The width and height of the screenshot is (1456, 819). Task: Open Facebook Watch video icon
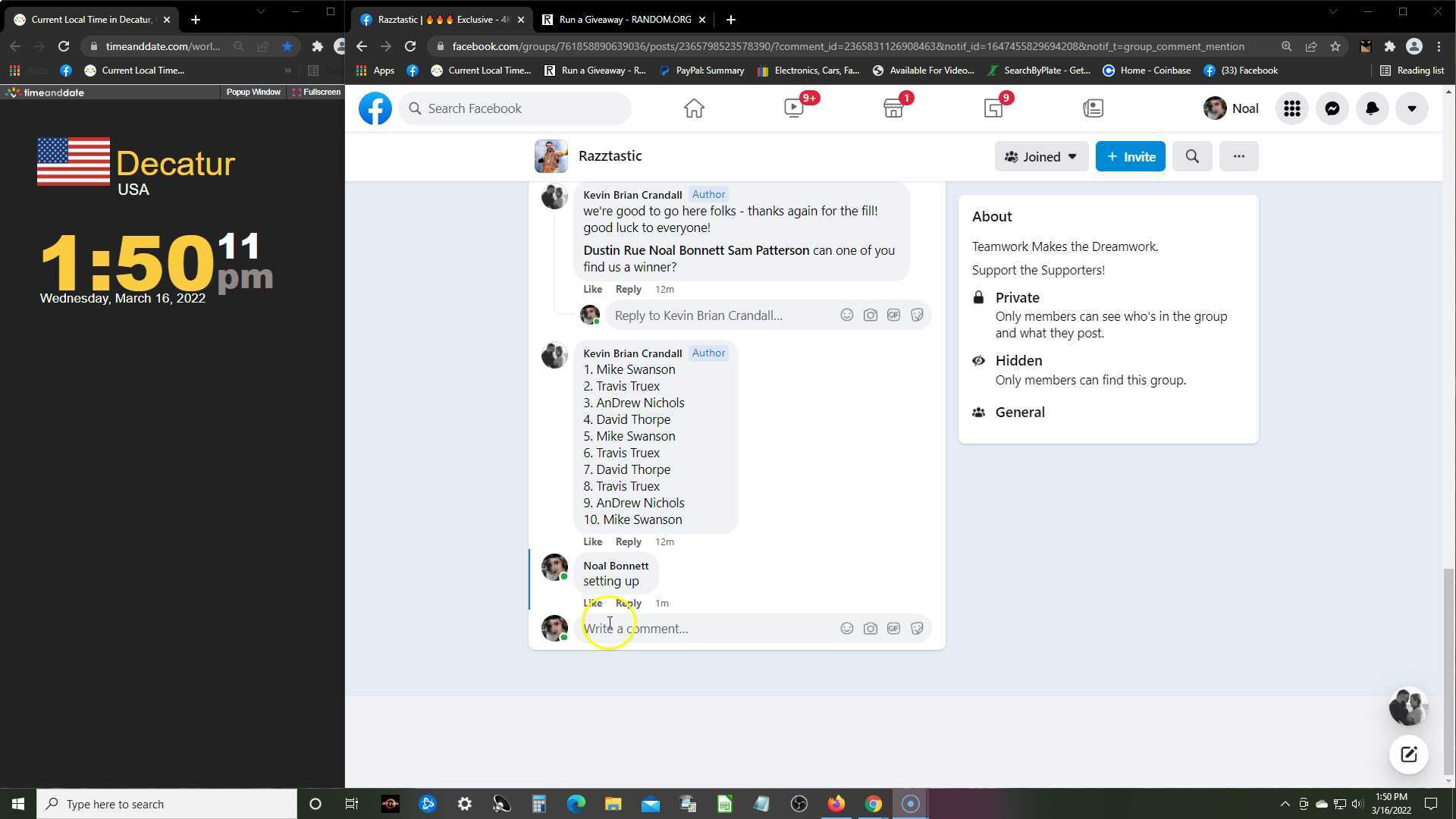tap(794, 108)
